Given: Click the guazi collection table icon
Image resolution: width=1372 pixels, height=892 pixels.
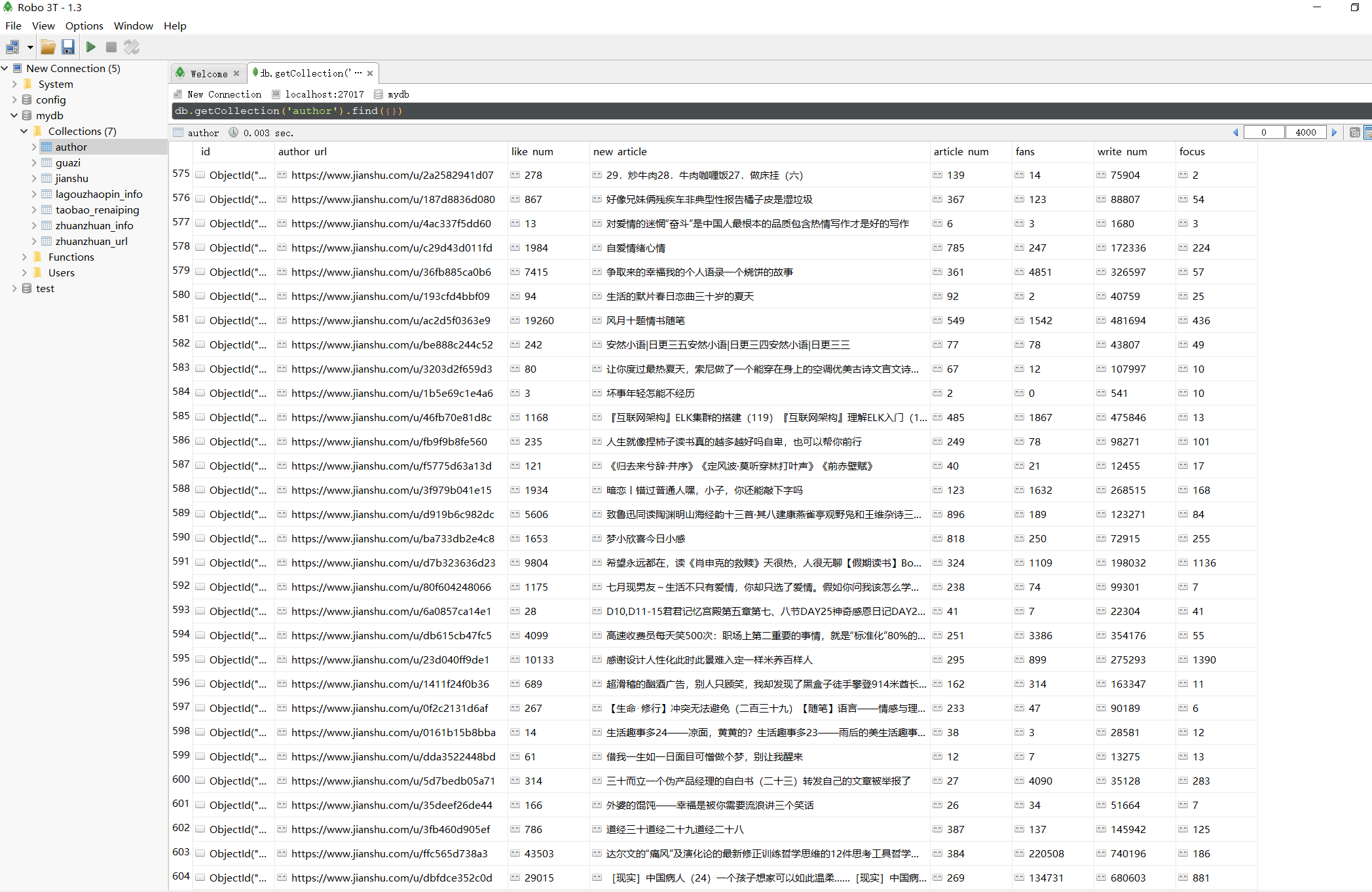Looking at the screenshot, I should click(x=46, y=162).
